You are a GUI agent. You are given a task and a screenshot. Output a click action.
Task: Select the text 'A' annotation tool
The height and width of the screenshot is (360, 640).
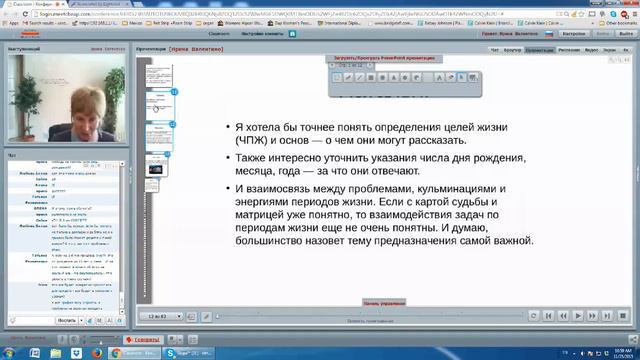[x=439, y=78]
